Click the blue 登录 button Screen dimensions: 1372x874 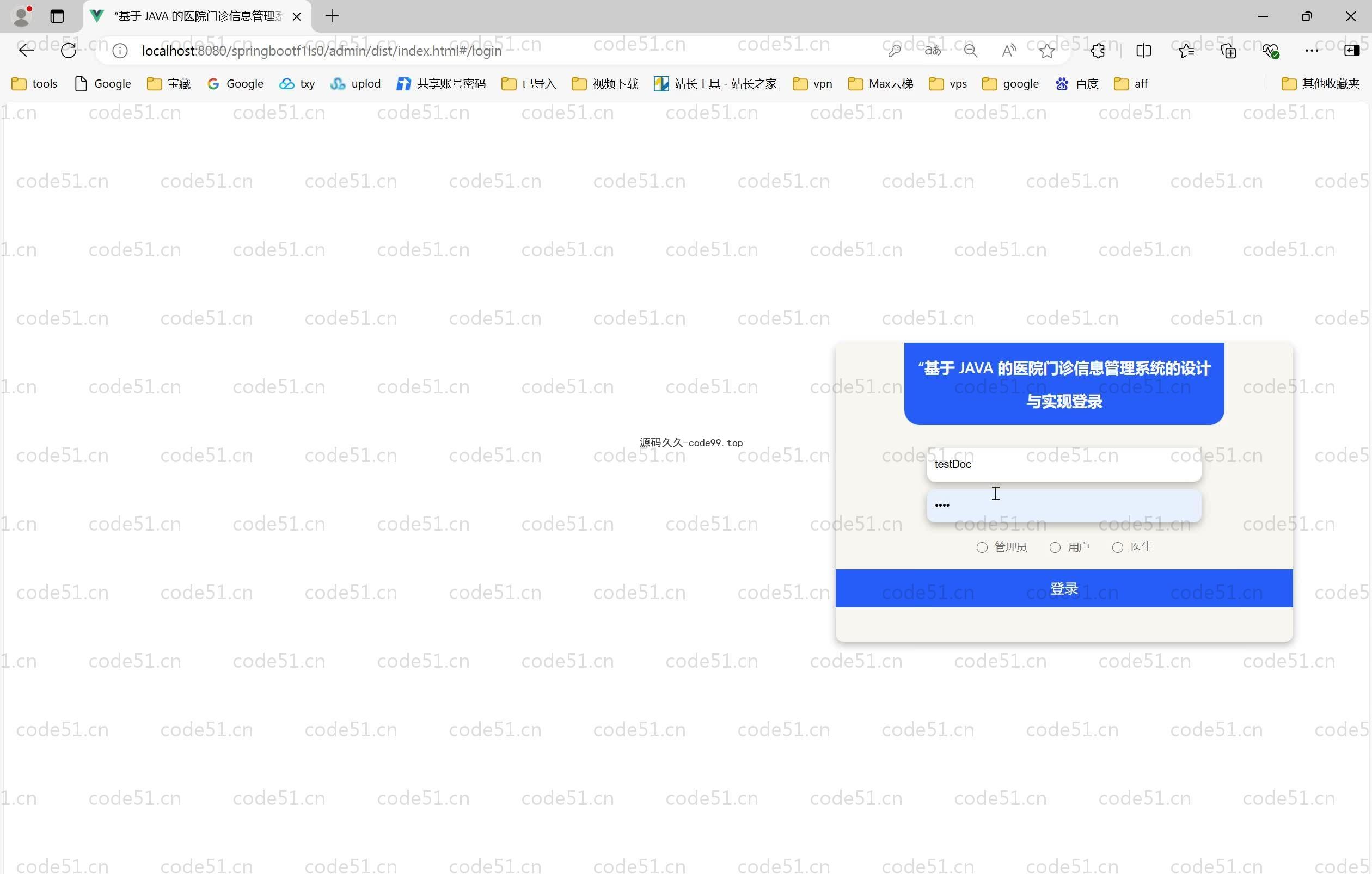(1064, 588)
